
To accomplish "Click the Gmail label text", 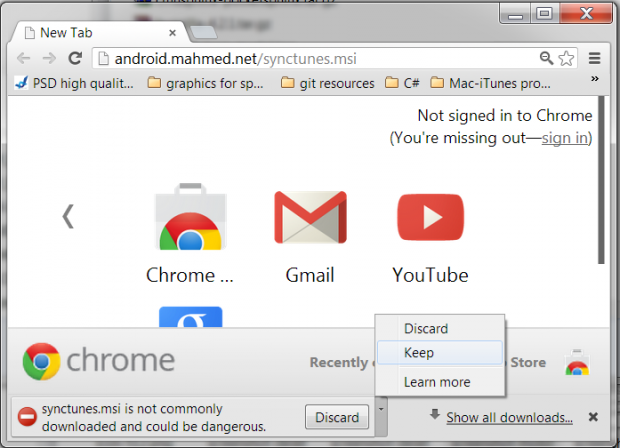I will click(x=310, y=275).
